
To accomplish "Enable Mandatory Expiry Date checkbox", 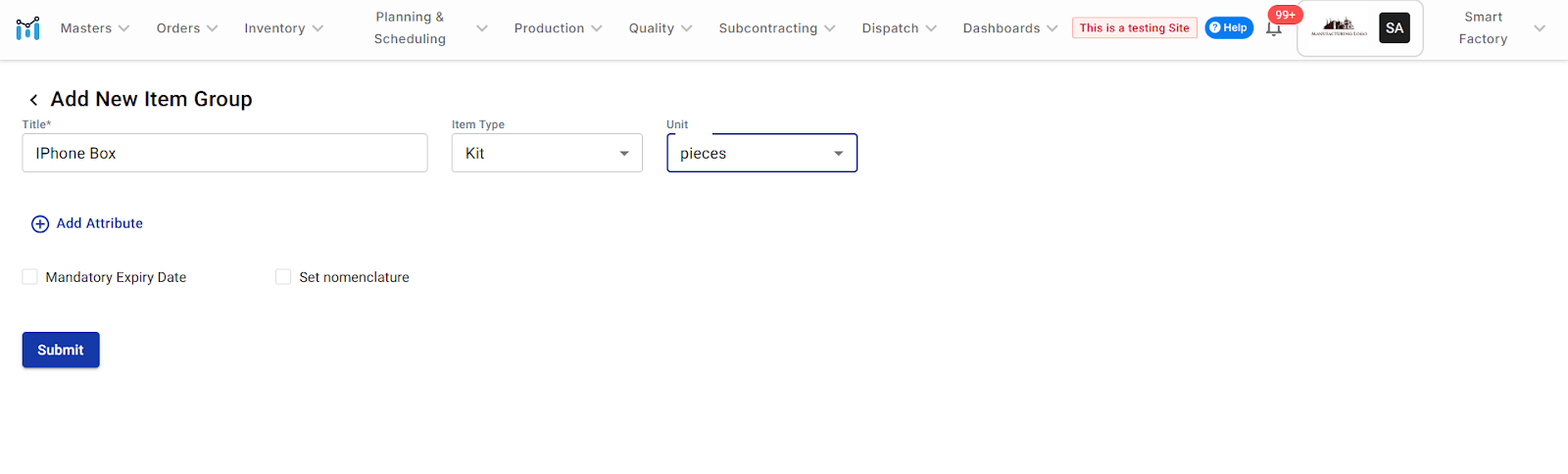I will [30, 277].
